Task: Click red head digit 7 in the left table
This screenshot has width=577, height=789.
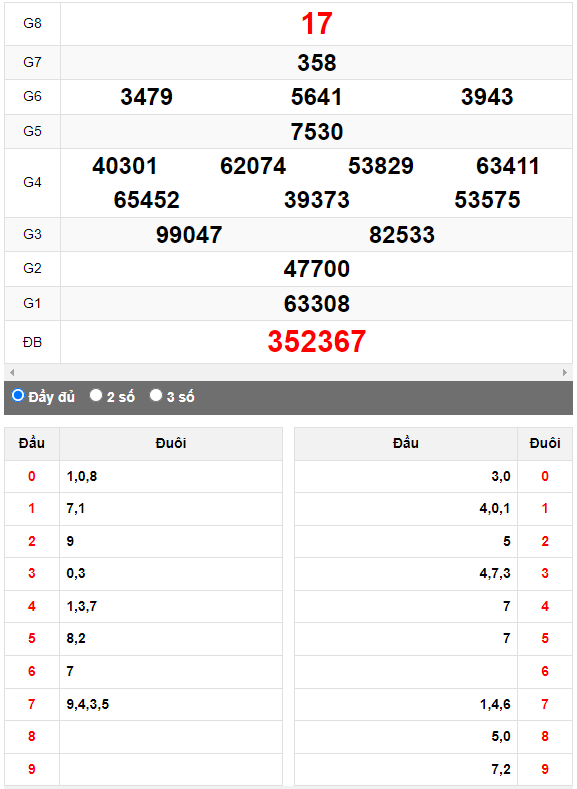Action: pos(32,704)
